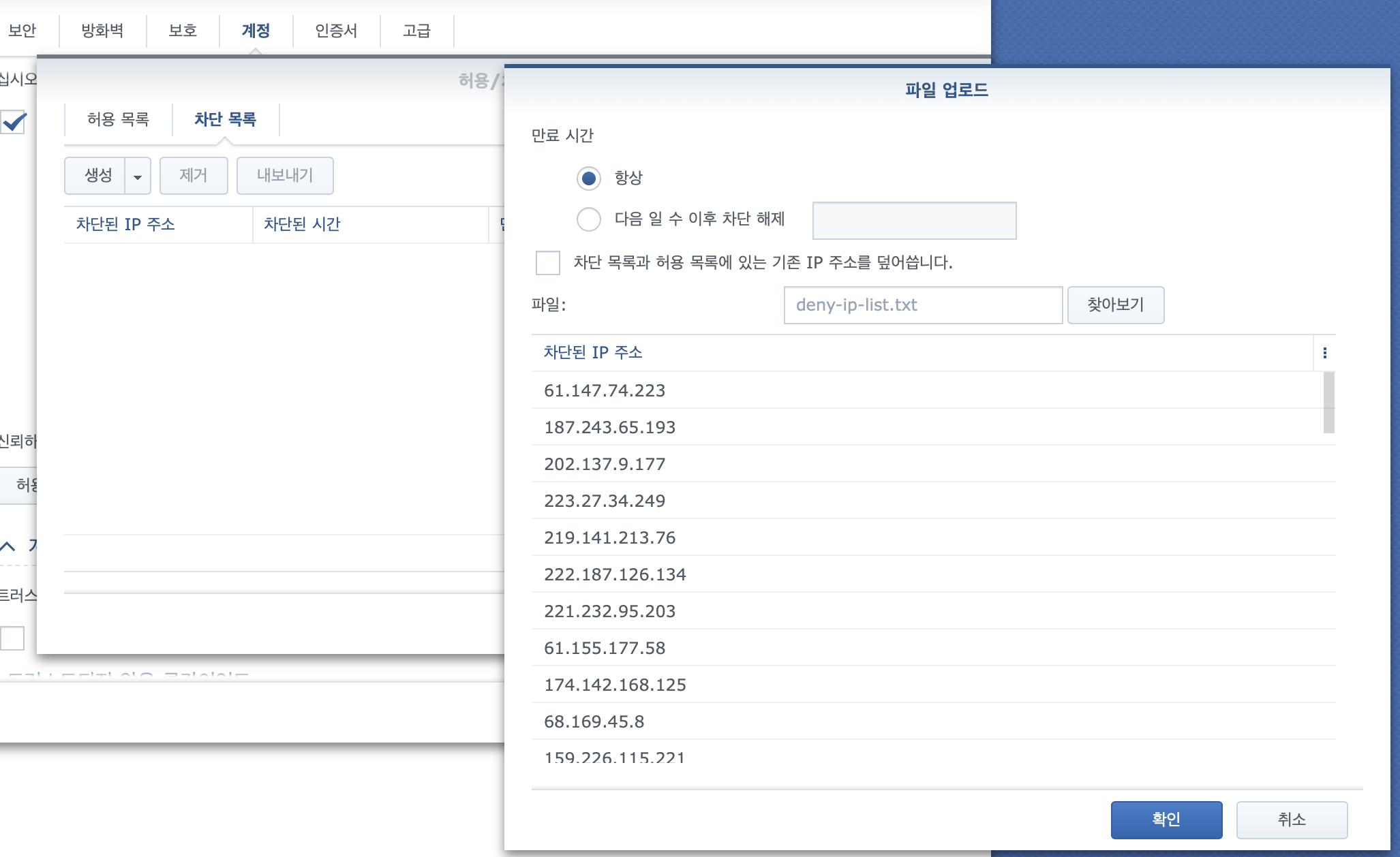Image resolution: width=1400 pixels, height=857 pixels.
Task: Open the column options kebab menu icon
Action: (1324, 353)
